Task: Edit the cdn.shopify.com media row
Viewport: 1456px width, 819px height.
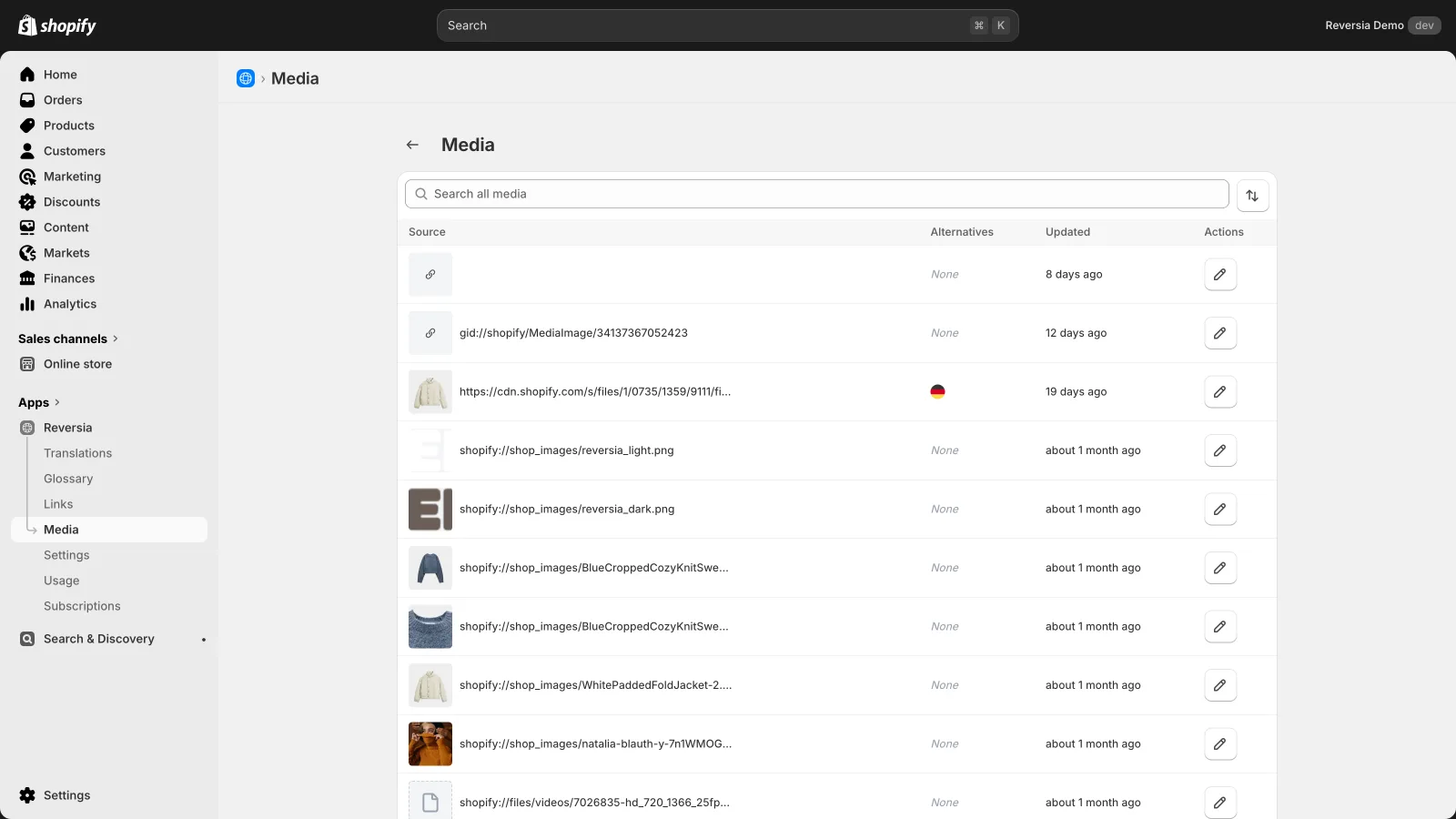Action: click(x=1220, y=391)
